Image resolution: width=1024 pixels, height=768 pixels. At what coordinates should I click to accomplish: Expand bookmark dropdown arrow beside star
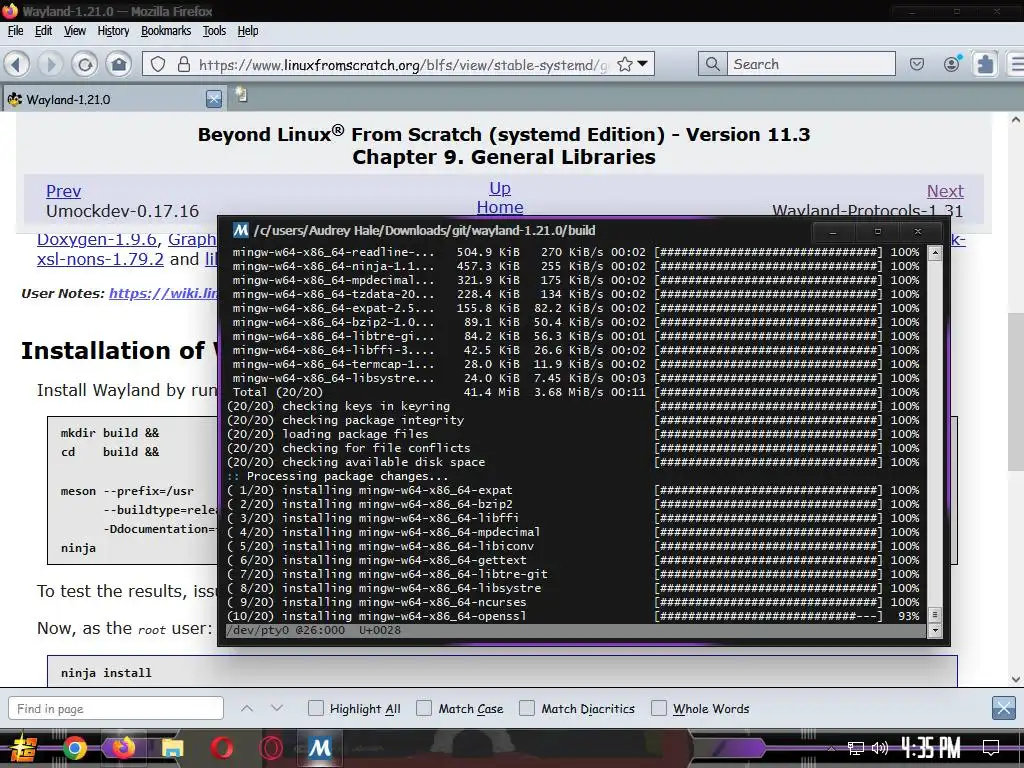point(643,64)
